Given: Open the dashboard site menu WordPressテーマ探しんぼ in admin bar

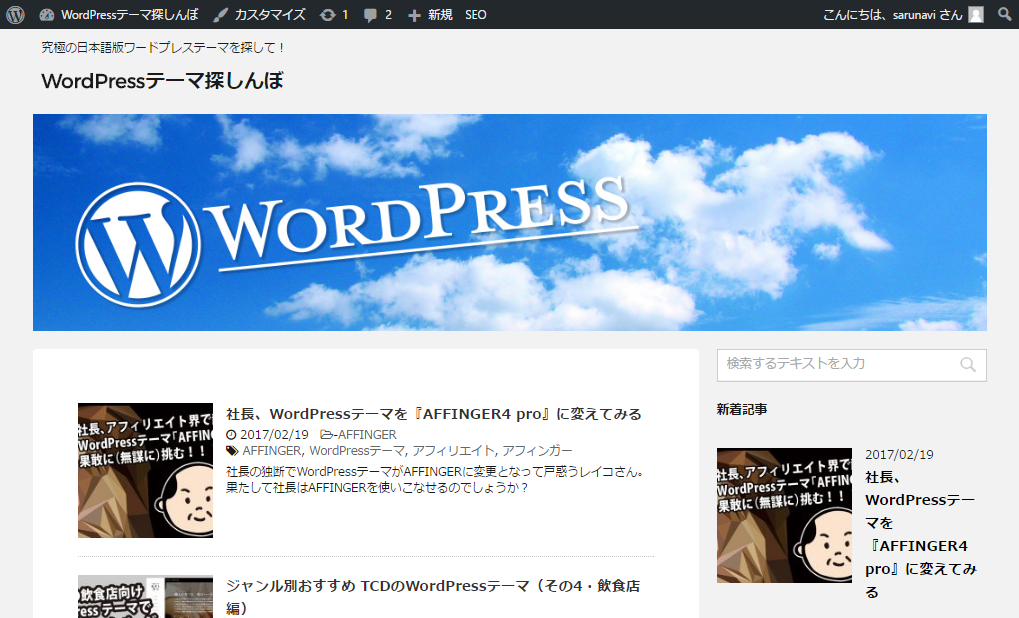Looking at the screenshot, I should click(118, 14).
